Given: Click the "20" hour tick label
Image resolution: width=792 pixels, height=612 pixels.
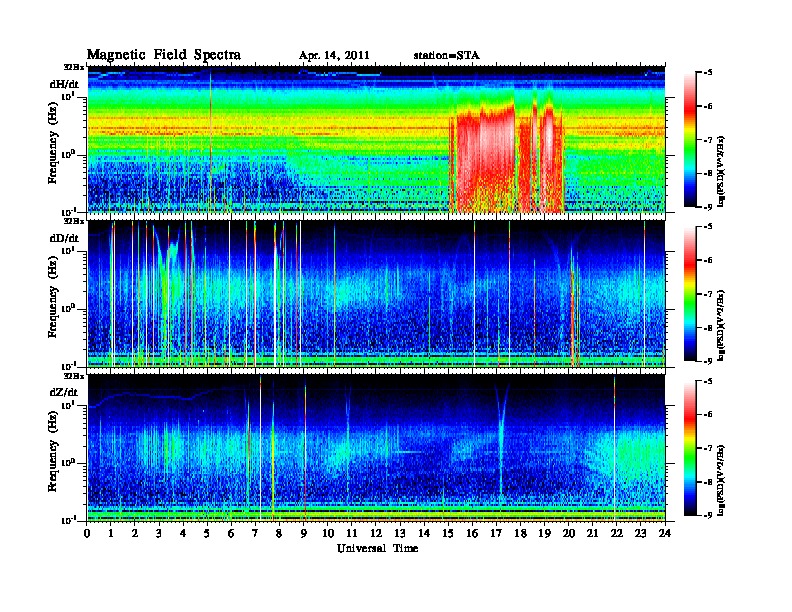Looking at the screenshot, I should tap(569, 534).
